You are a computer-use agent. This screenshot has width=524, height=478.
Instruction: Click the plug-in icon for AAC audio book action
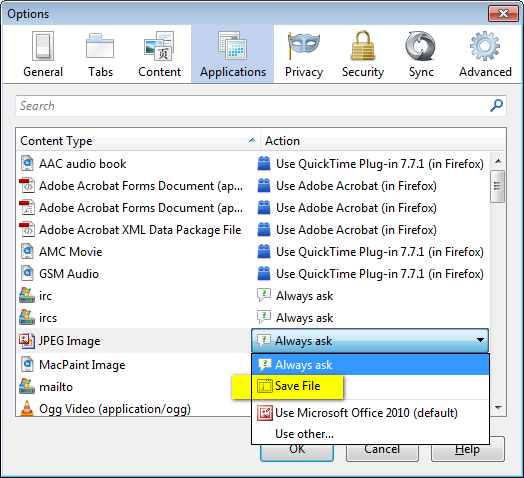pos(264,164)
